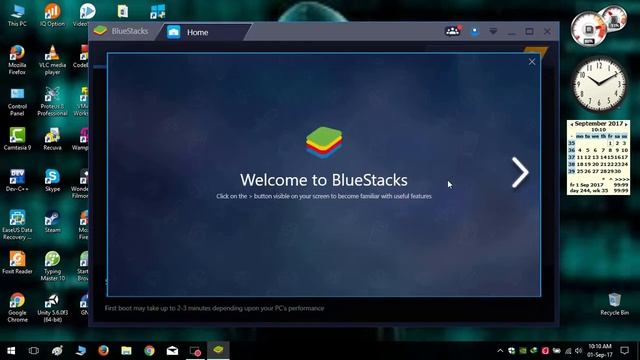The width and height of the screenshot is (640, 360).
Task: Open Firefox from the taskbar
Action: point(103,351)
